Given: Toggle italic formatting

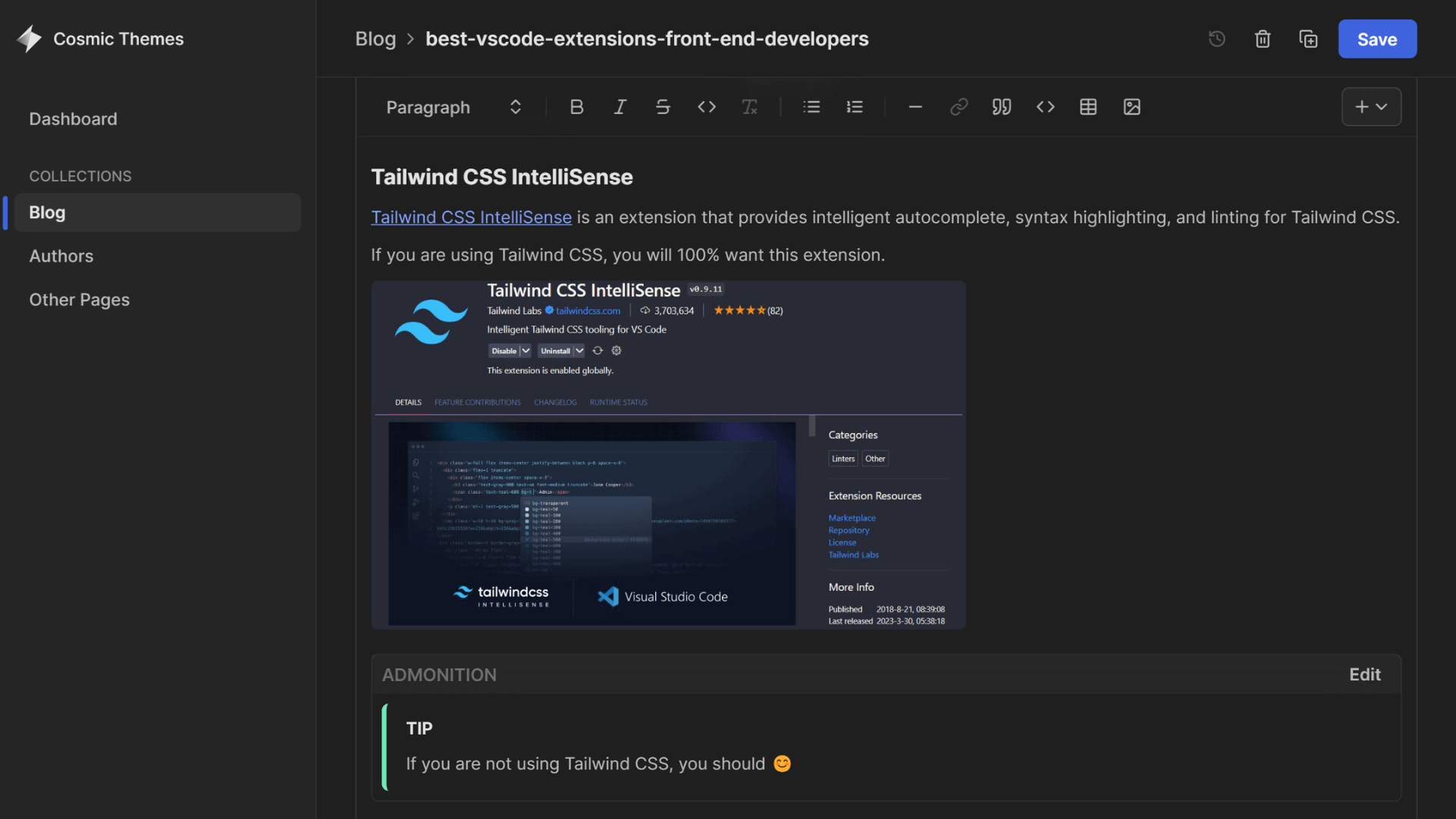Looking at the screenshot, I should pos(620,107).
